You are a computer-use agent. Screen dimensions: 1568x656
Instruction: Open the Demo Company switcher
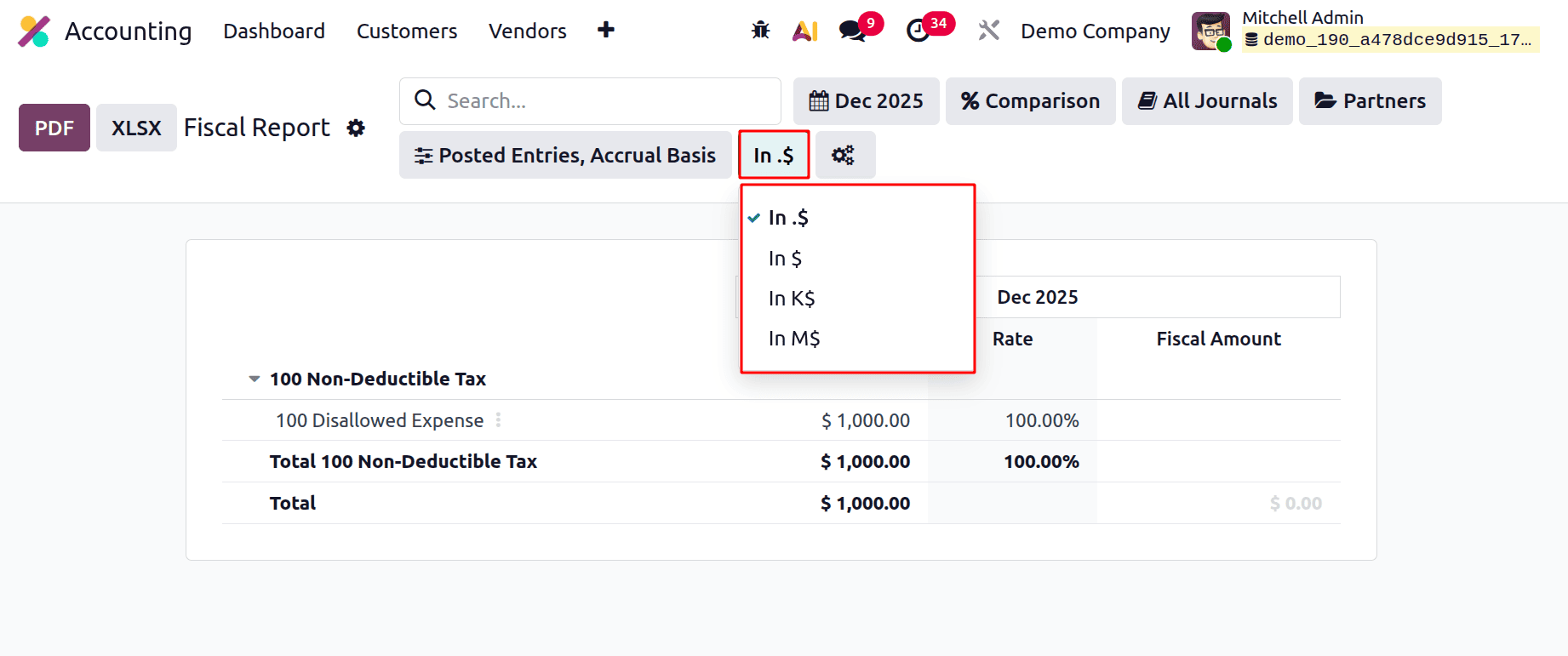point(1096,31)
